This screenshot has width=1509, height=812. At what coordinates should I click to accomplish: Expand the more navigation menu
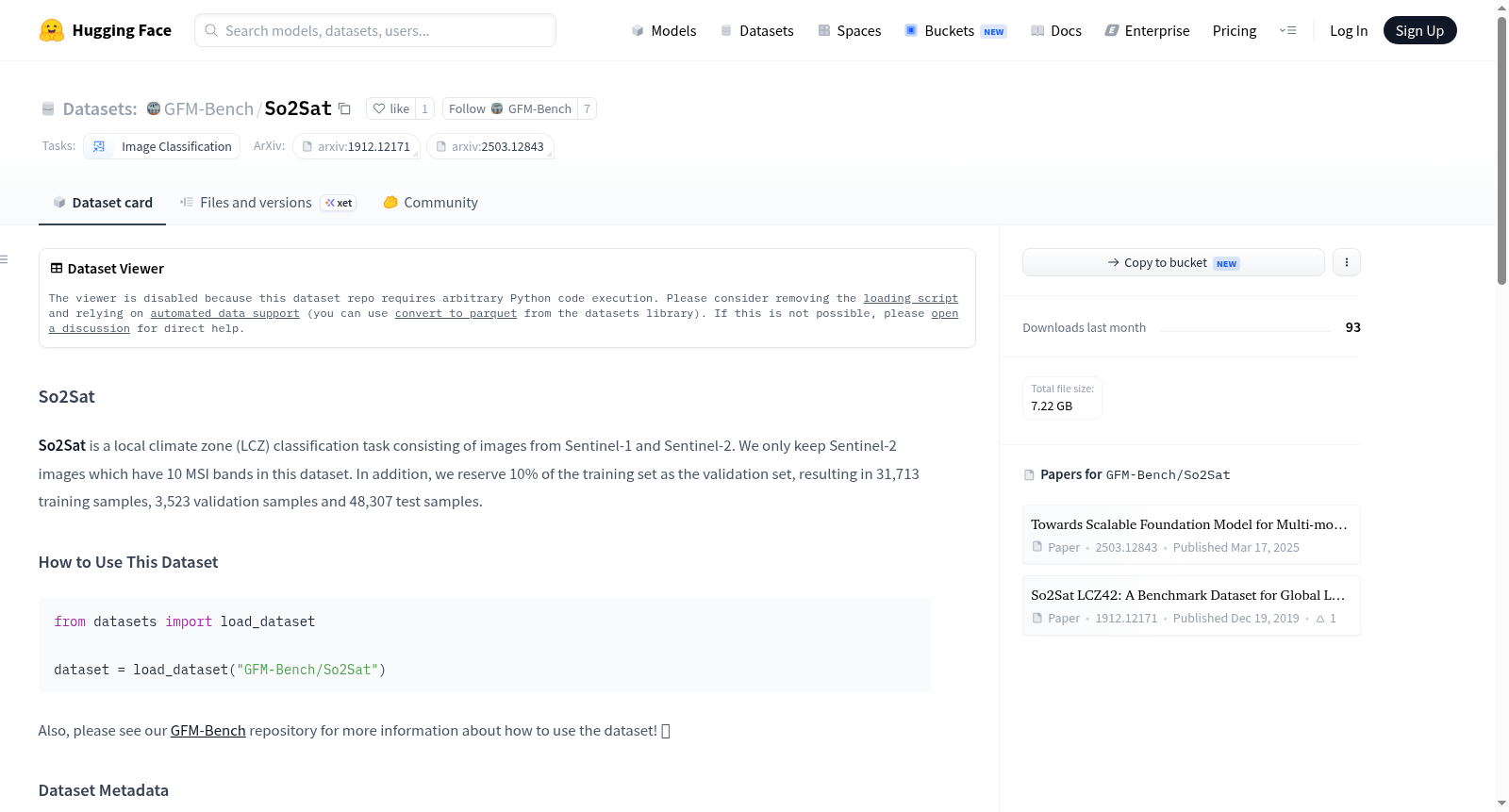click(x=1287, y=31)
